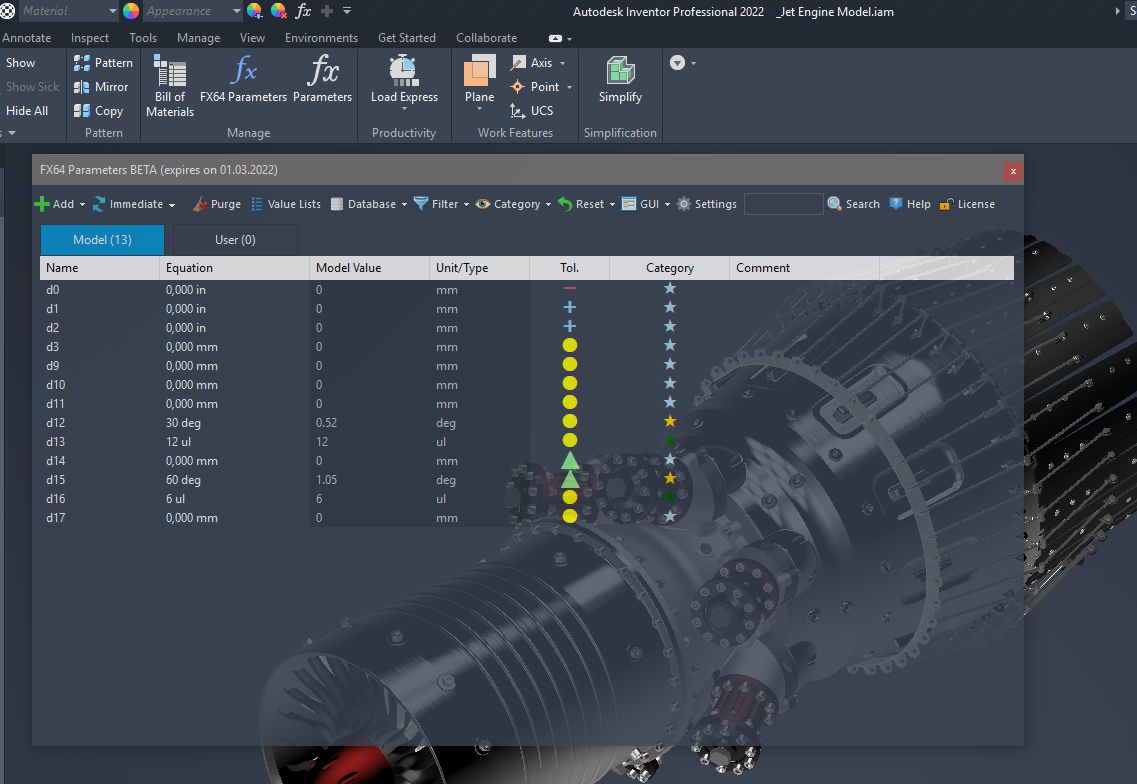This screenshot has width=1137, height=784.
Task: Open the Parameters fx tool
Action: 322,79
